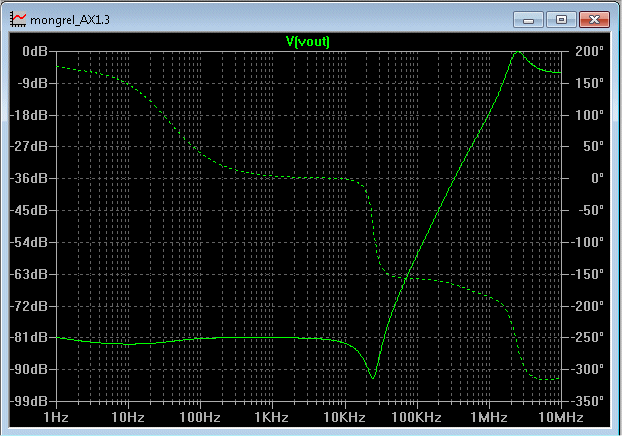Click the -45dB magnitude axis label

[29, 210]
